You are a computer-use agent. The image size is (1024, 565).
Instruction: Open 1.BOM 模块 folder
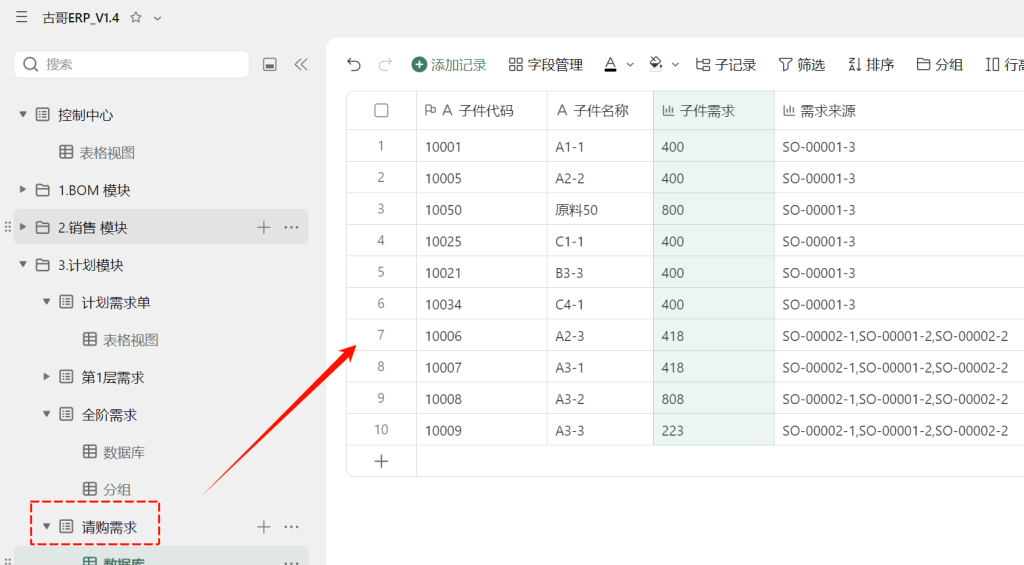(x=94, y=190)
